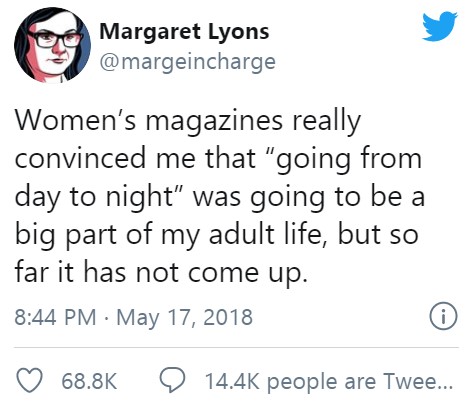Click the word 'convinced' in the tweet
The image size is (474, 407).
80,158
